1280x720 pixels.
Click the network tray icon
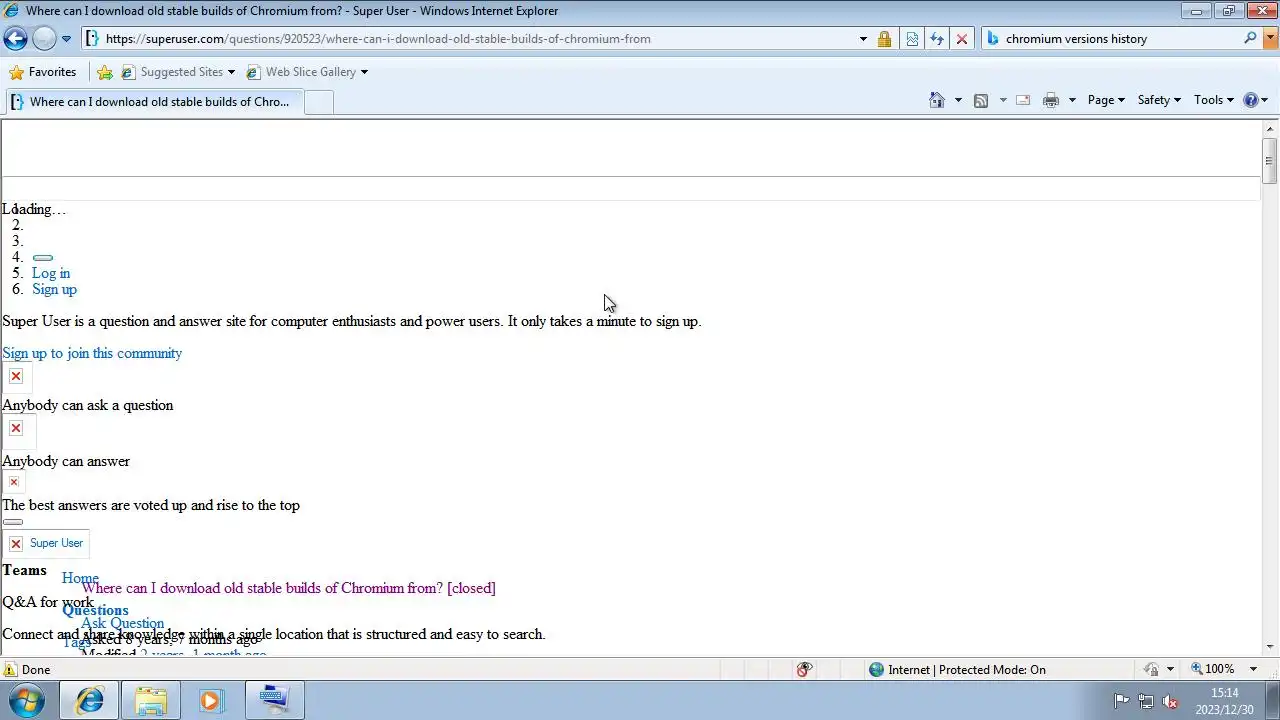1146,701
